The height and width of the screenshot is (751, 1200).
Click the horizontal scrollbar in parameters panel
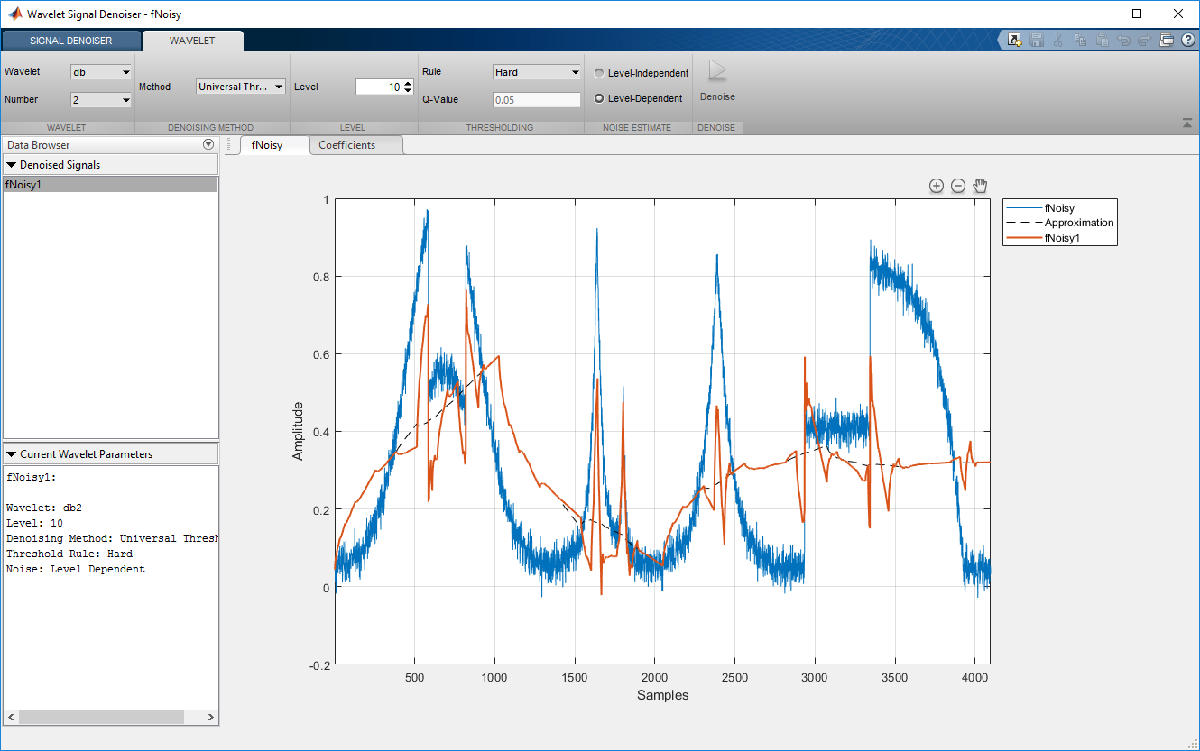(100, 717)
